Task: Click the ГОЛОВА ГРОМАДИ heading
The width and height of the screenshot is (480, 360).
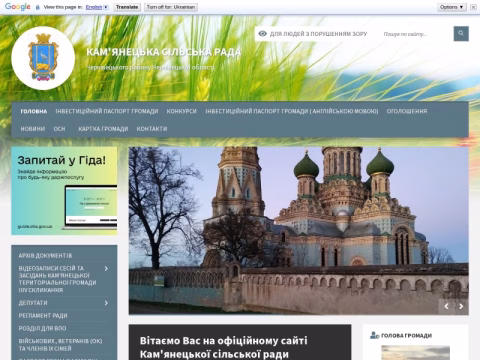Action: (406, 335)
